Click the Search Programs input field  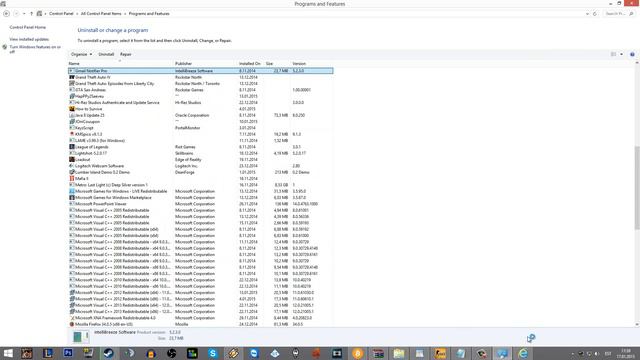point(616,14)
